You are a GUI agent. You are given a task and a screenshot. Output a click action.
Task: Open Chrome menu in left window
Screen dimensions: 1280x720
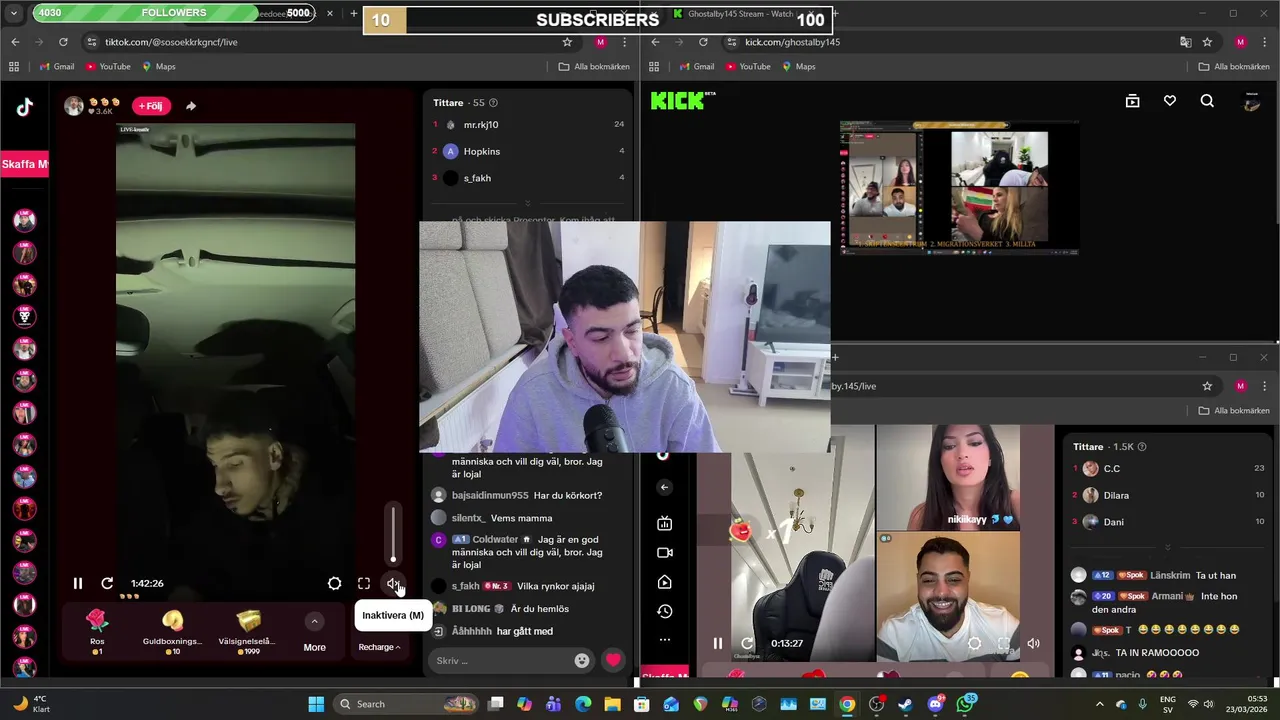(x=625, y=42)
